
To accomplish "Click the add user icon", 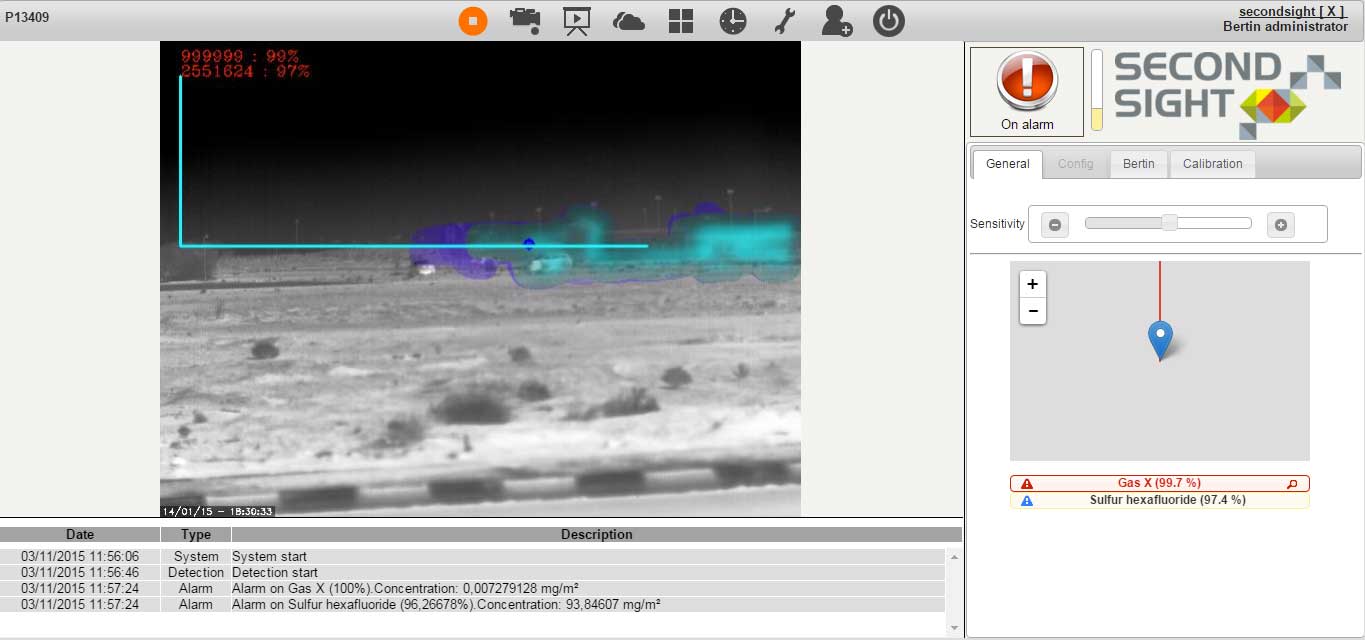I will [x=836, y=21].
